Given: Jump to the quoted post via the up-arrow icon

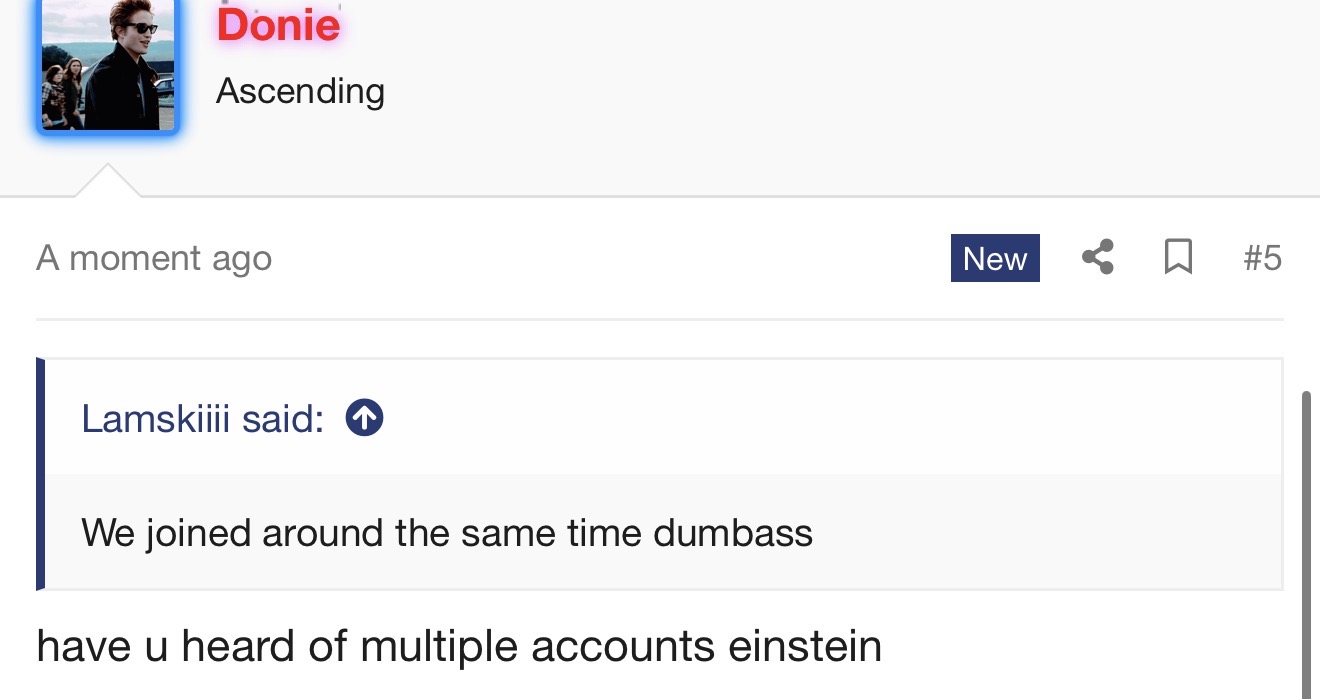Looking at the screenshot, I should pyautogui.click(x=364, y=418).
